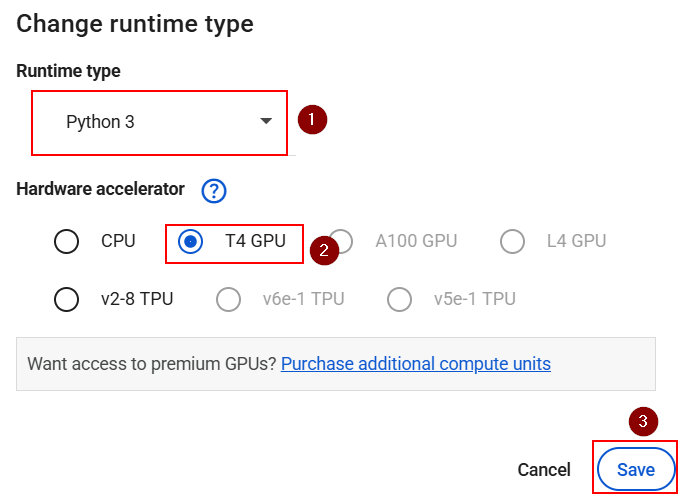Open the Hardware accelerator help icon
681x498 pixels.
[214, 191]
